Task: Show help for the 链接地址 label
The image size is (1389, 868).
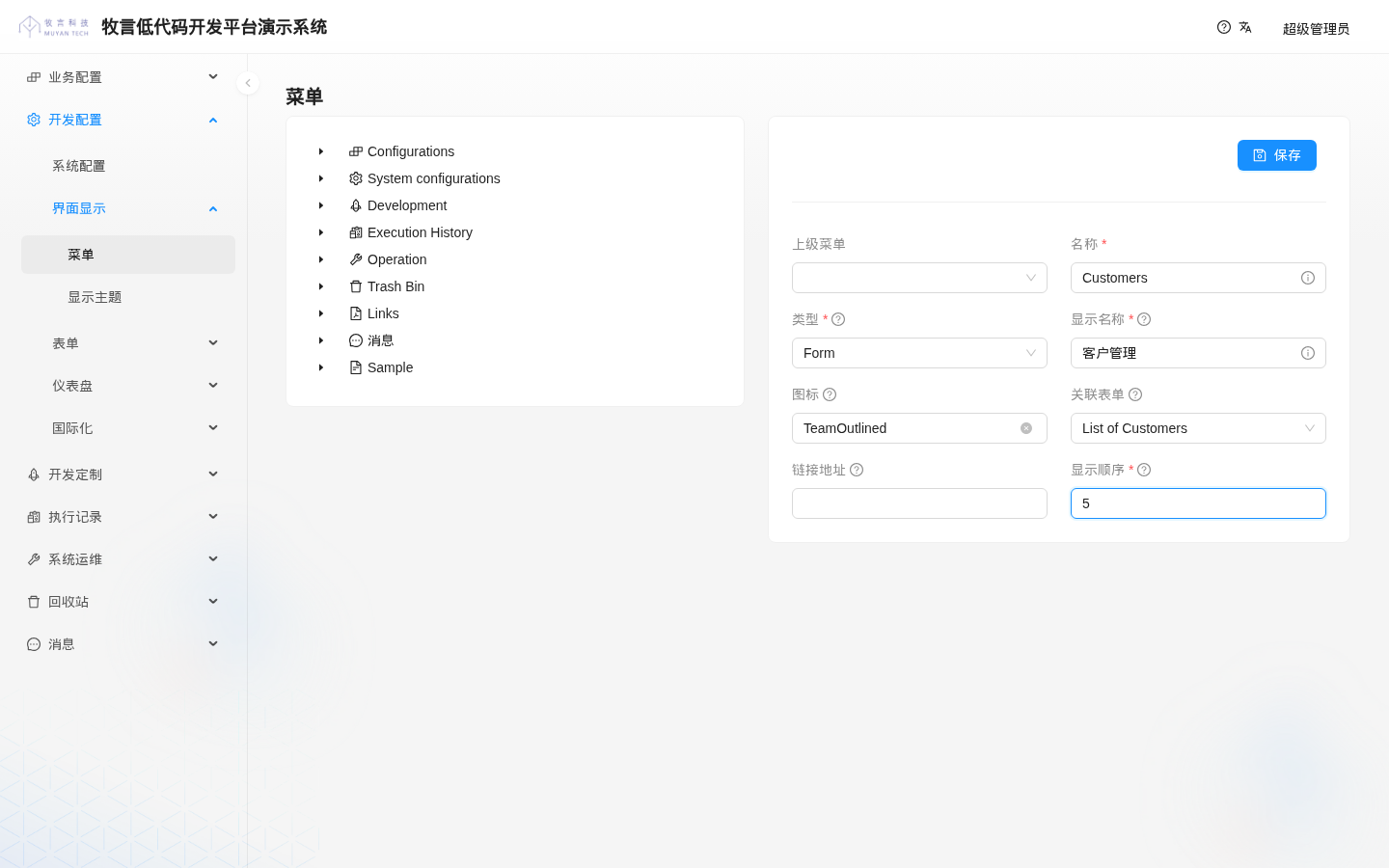Action: (x=857, y=470)
